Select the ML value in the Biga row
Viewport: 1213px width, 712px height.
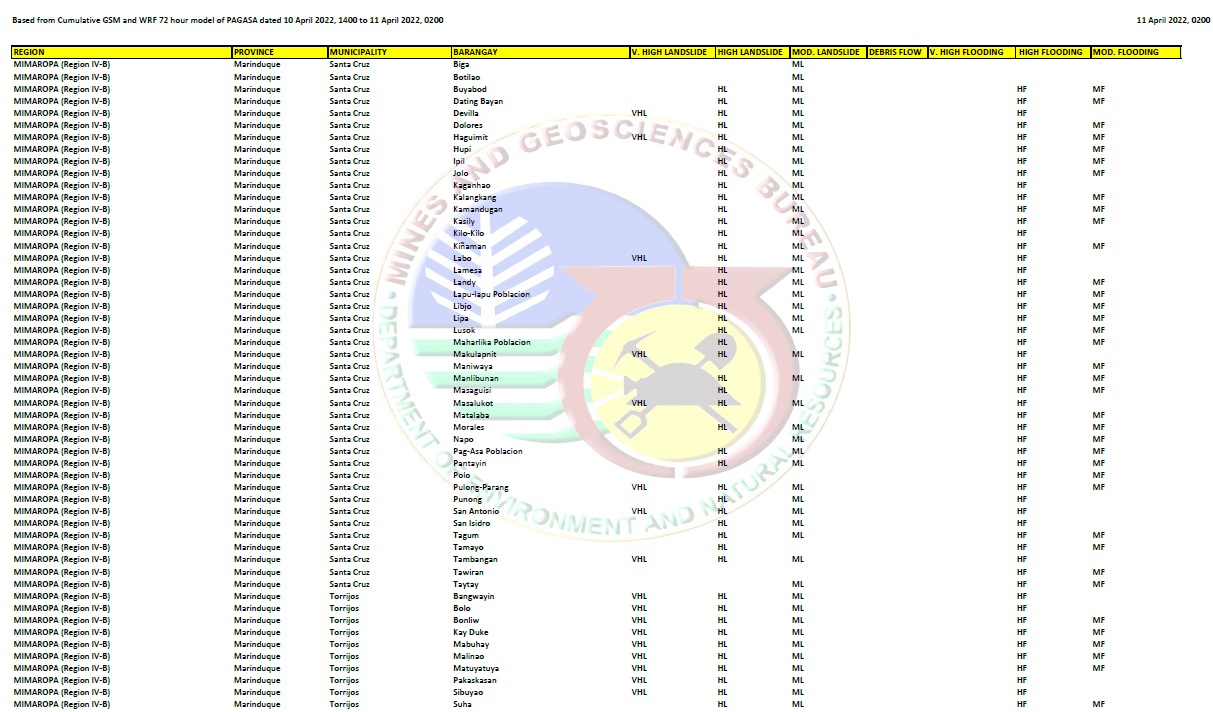point(798,65)
